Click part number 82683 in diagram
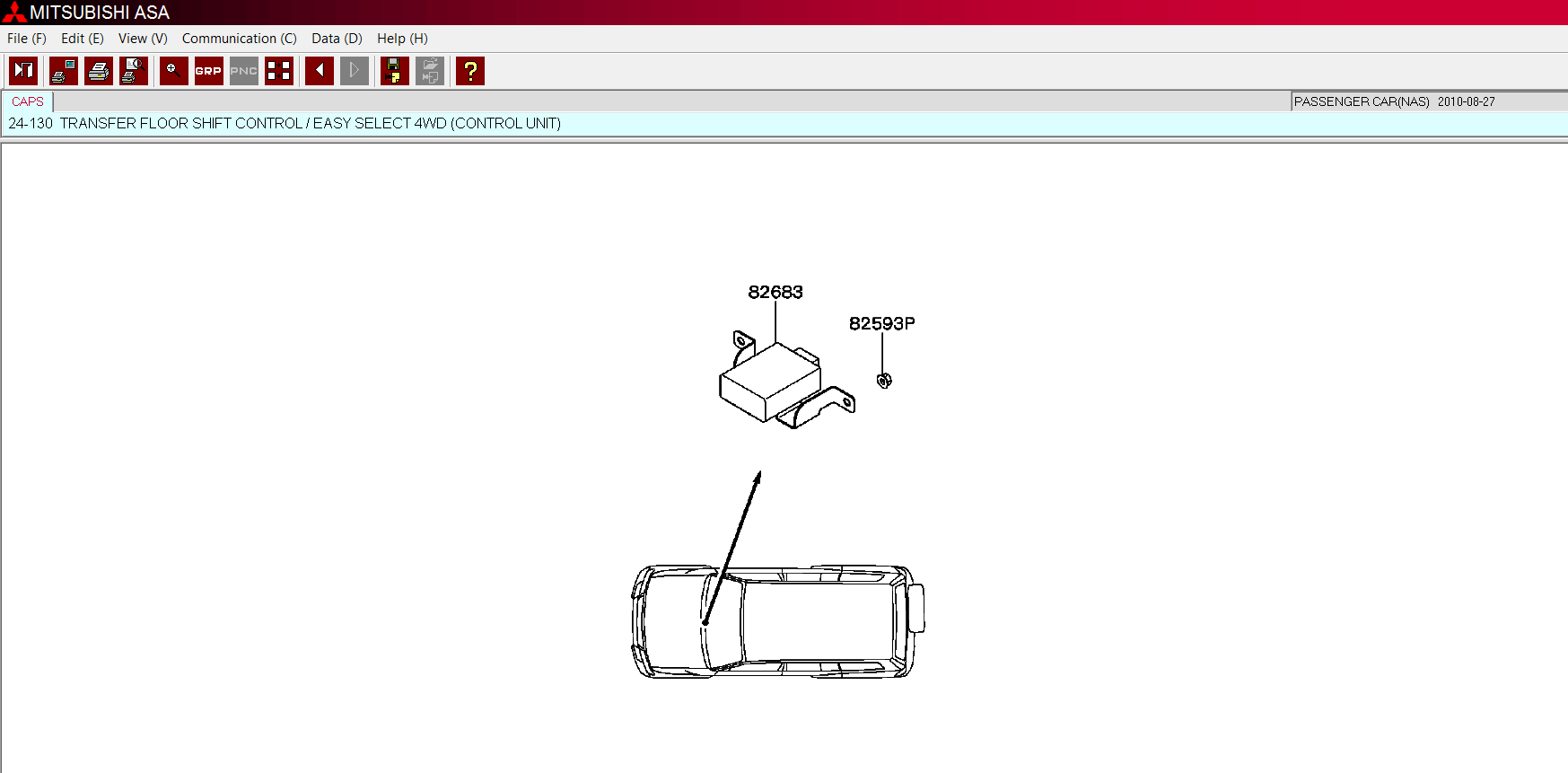Viewport: 1568px width, 773px height. (x=775, y=292)
